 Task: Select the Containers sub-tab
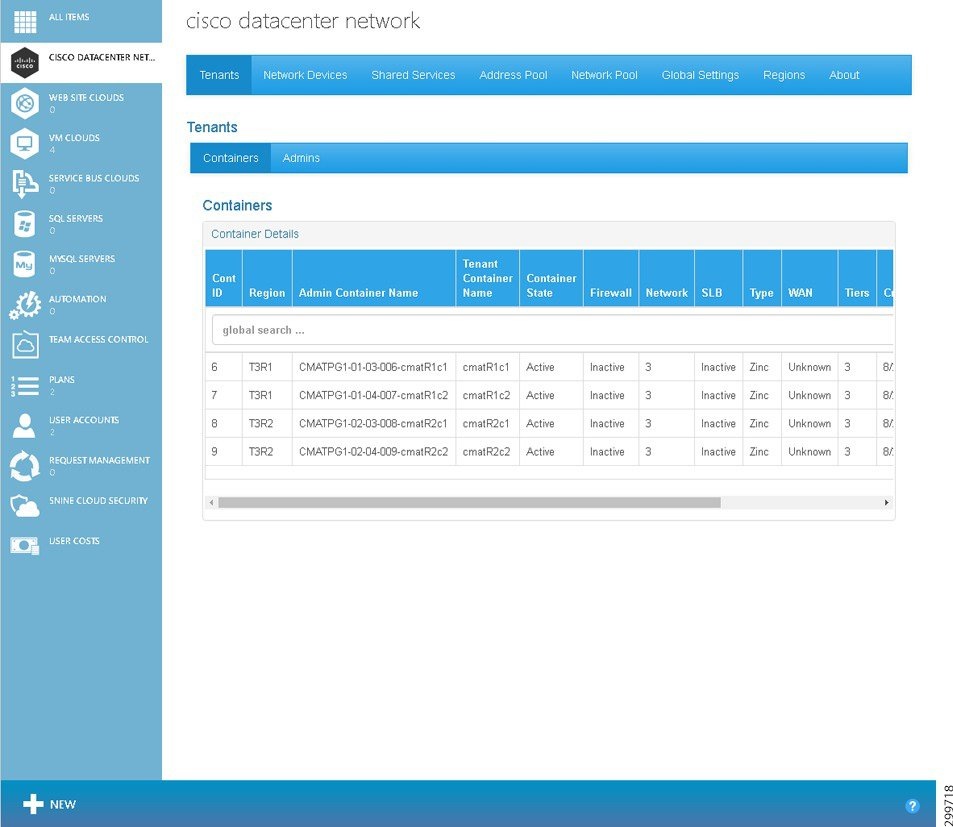click(x=230, y=158)
